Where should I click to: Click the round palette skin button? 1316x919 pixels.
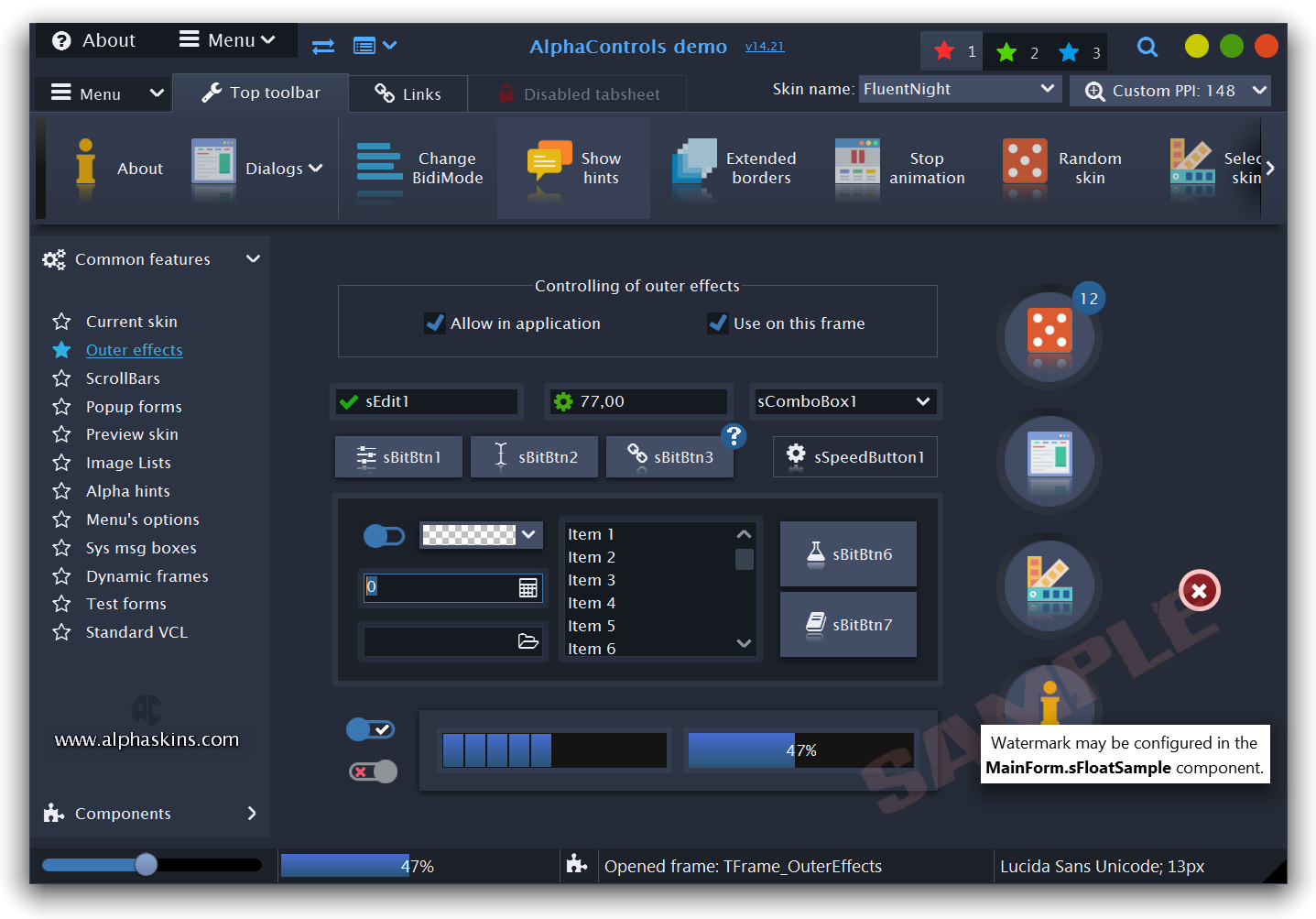click(x=1050, y=585)
